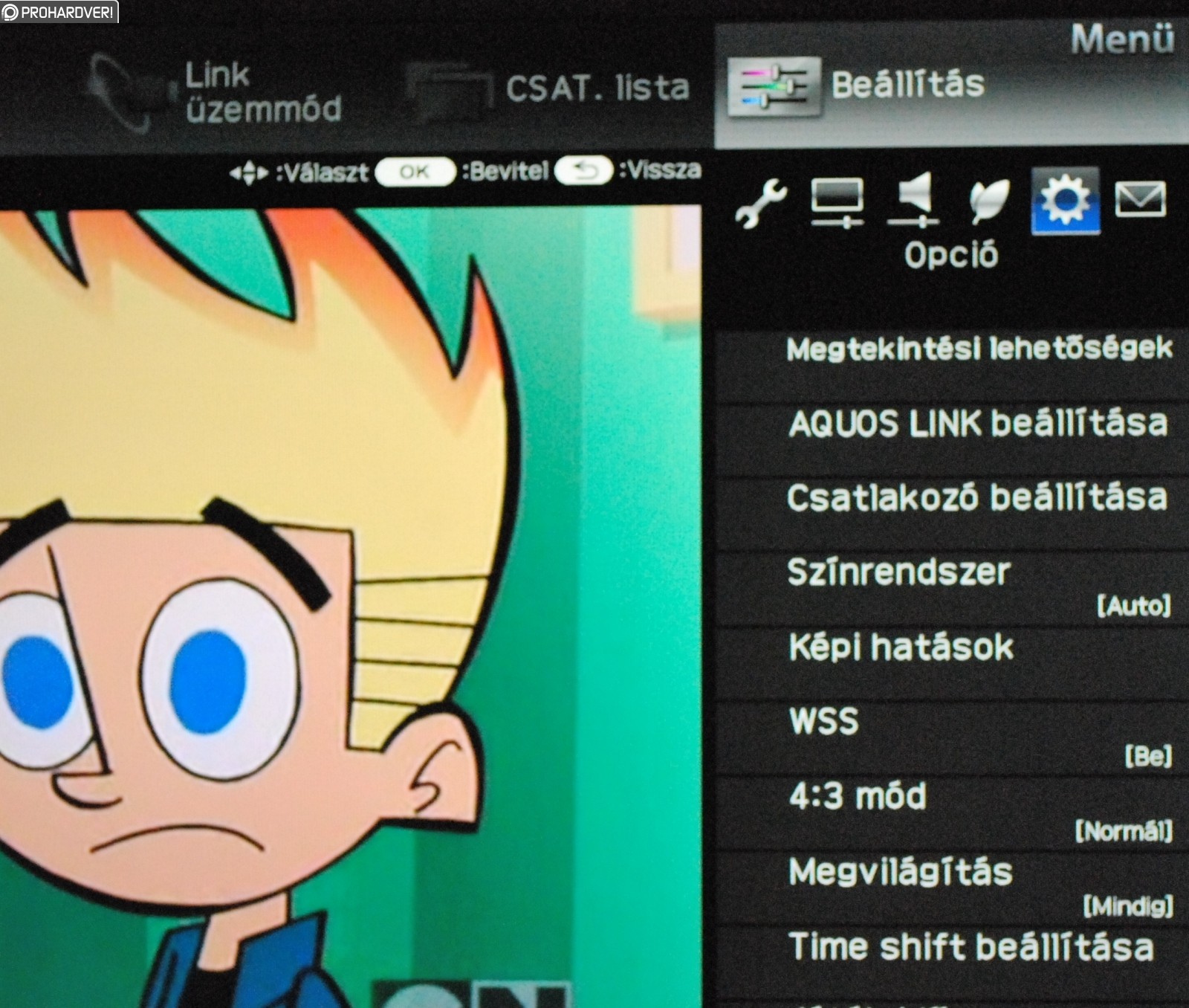The image size is (1189, 1008).
Task: Click the Menü title text
Action: click(1122, 39)
